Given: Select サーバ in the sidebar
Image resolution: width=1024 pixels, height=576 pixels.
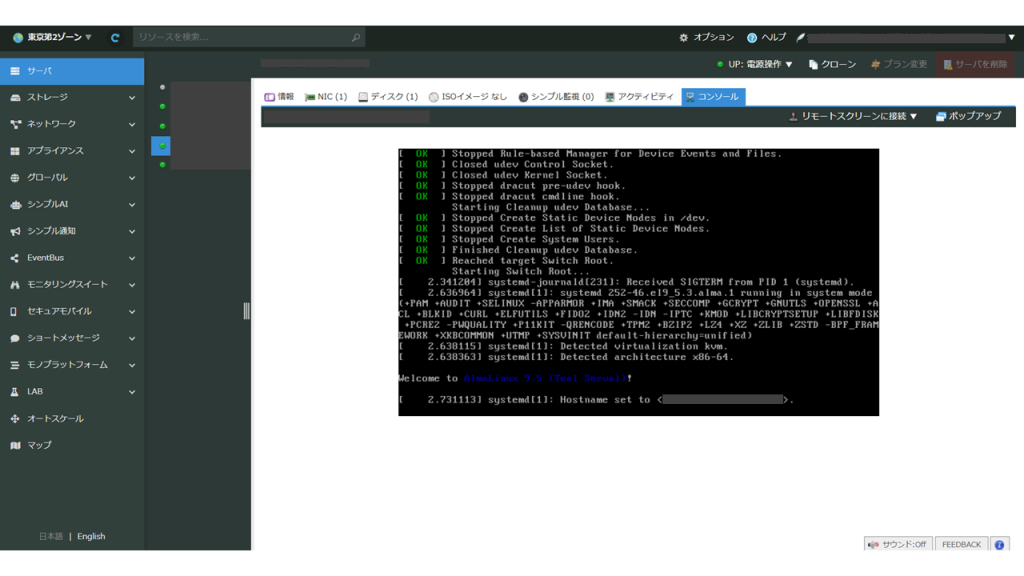Looking at the screenshot, I should [x=72, y=71].
